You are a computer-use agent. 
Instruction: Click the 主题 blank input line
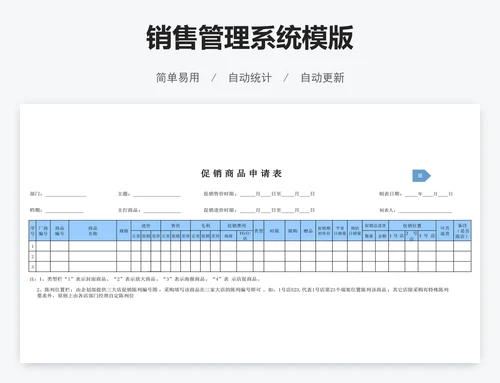157,194
